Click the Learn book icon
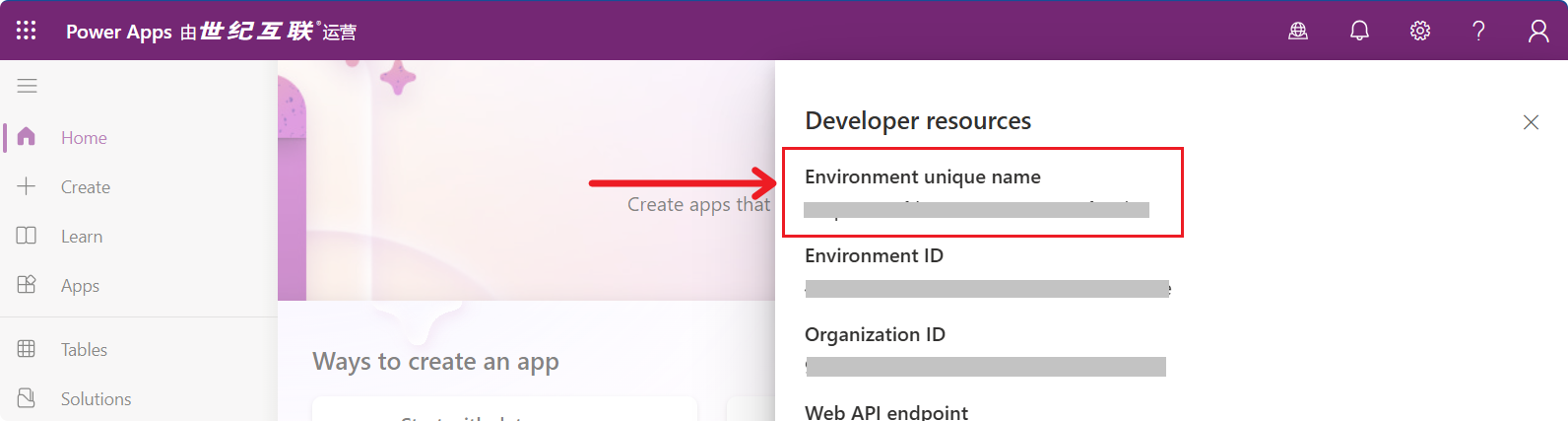 pos(27,235)
